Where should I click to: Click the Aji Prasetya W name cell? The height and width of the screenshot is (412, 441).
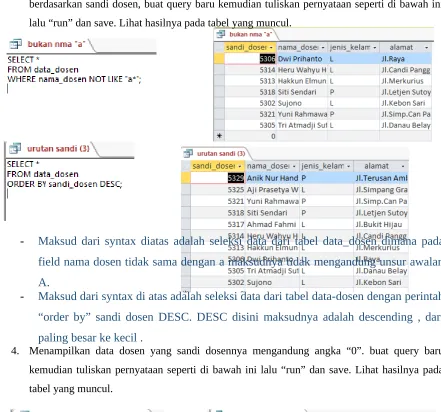coord(272,190)
